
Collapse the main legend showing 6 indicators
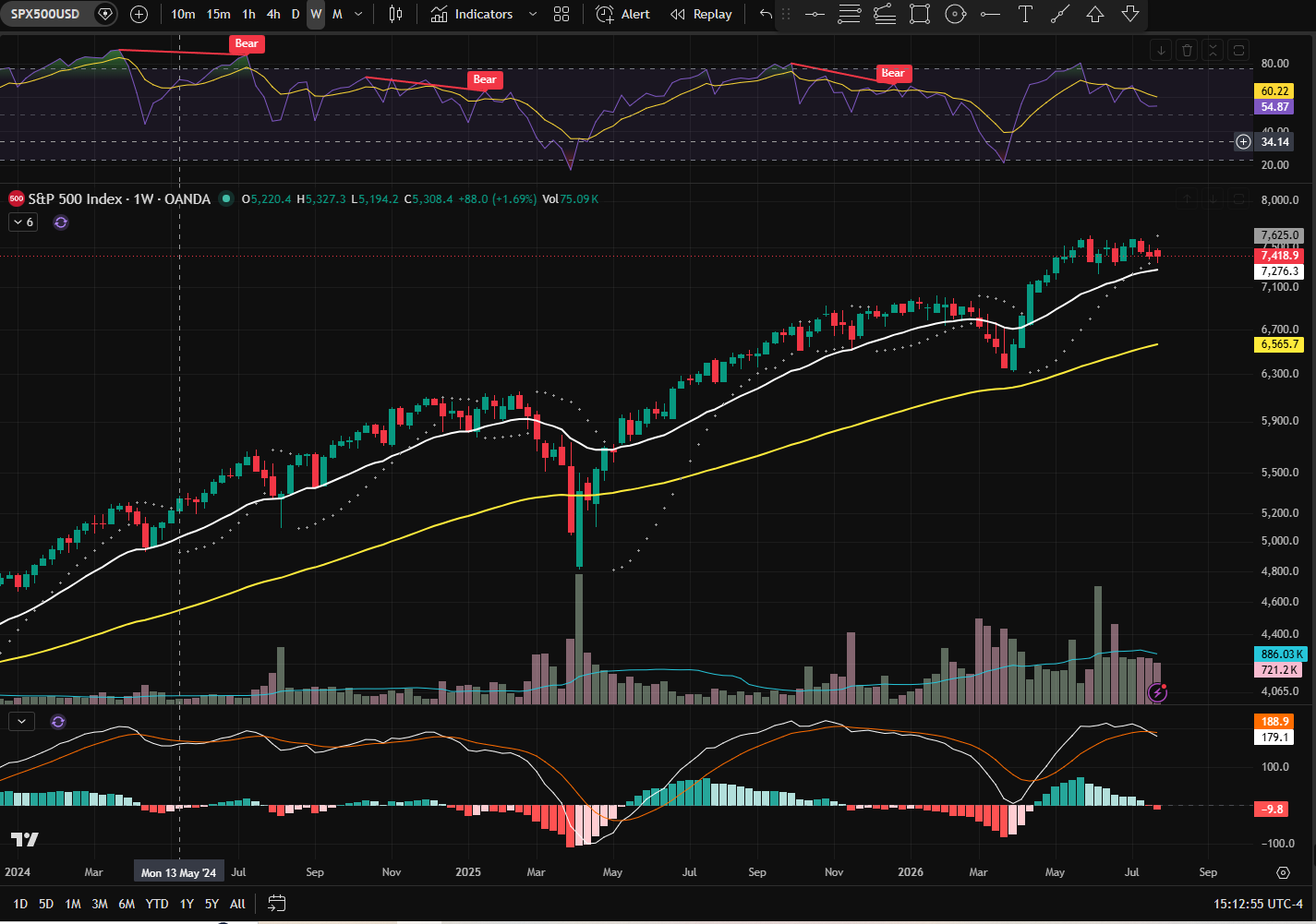[x=23, y=222]
